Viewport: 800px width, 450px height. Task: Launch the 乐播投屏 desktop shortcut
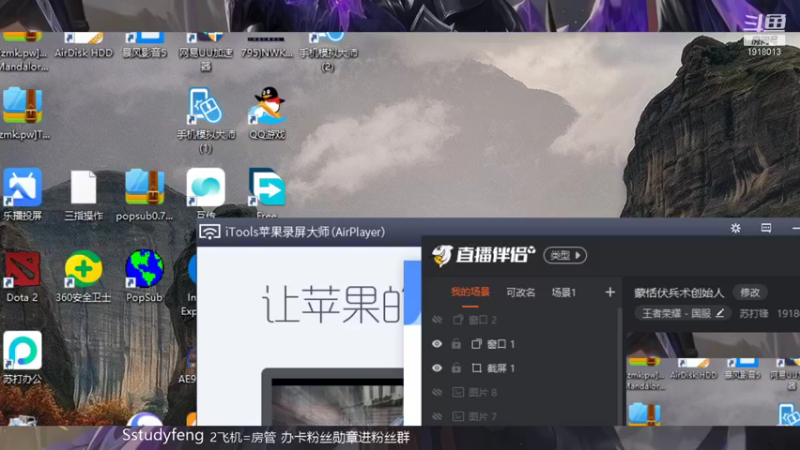pos(22,194)
